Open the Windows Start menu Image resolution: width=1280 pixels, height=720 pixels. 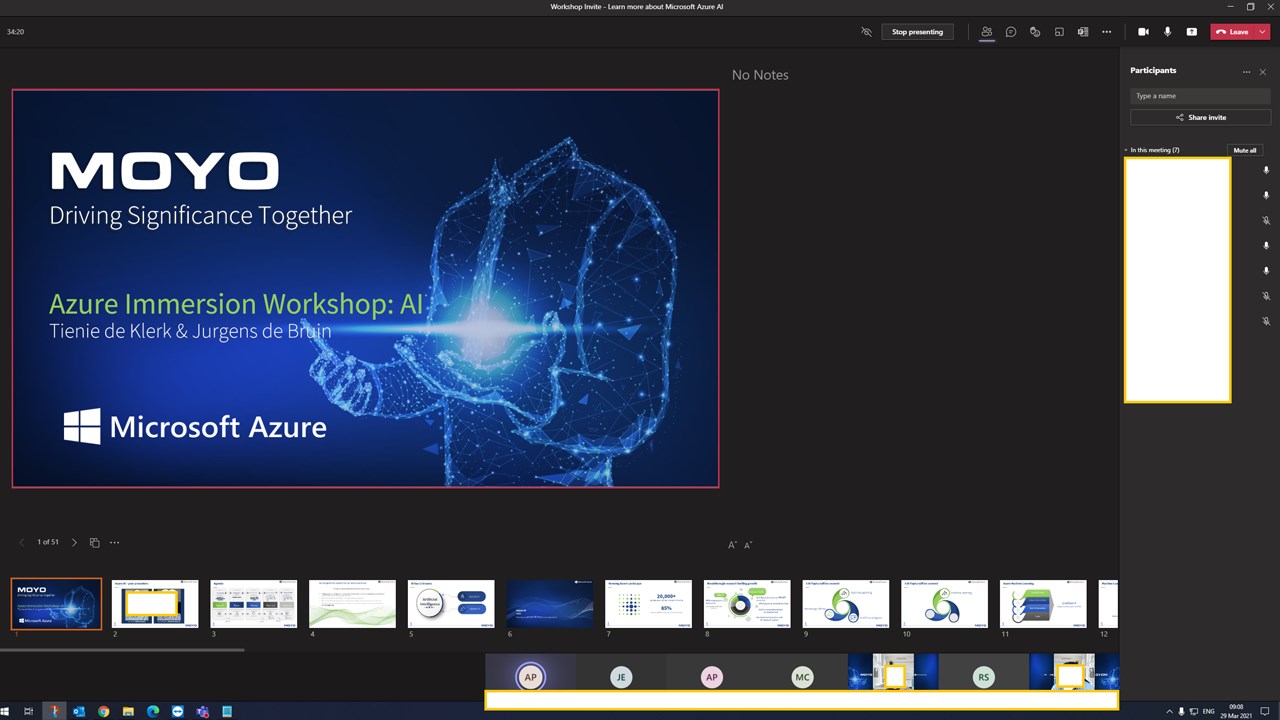[6, 712]
